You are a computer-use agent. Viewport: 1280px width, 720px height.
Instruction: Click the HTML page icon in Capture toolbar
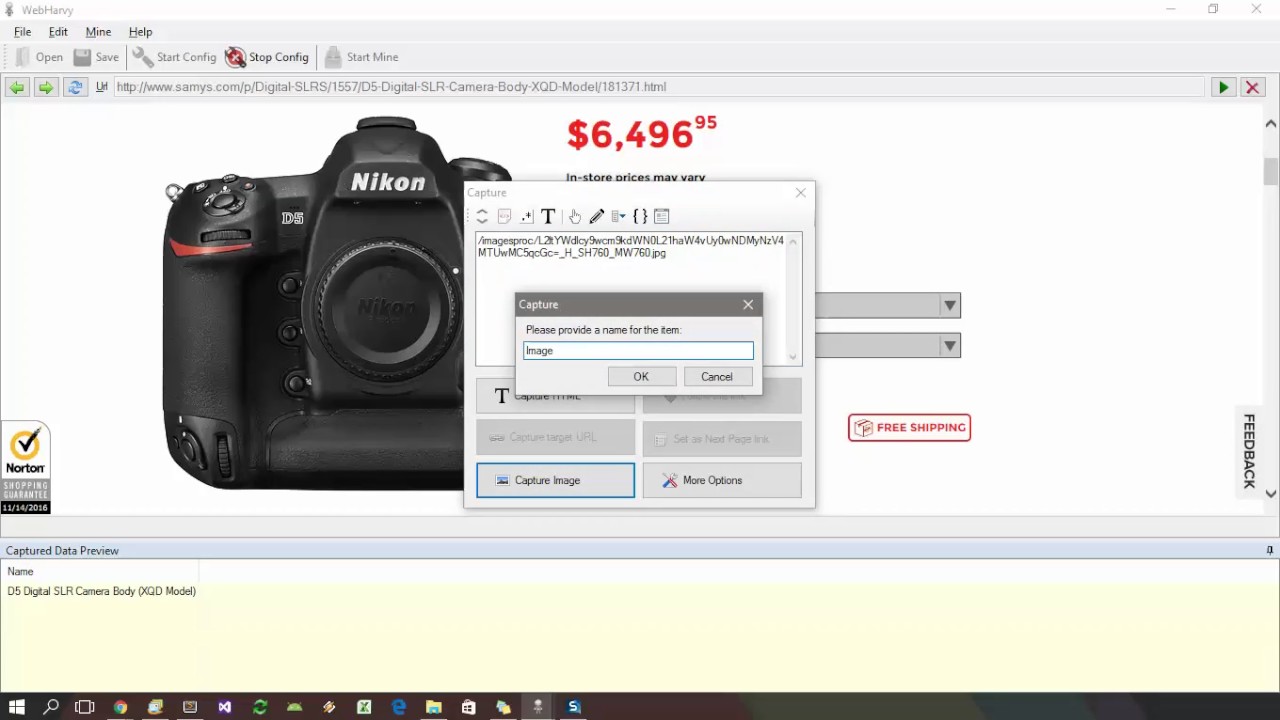click(x=504, y=216)
